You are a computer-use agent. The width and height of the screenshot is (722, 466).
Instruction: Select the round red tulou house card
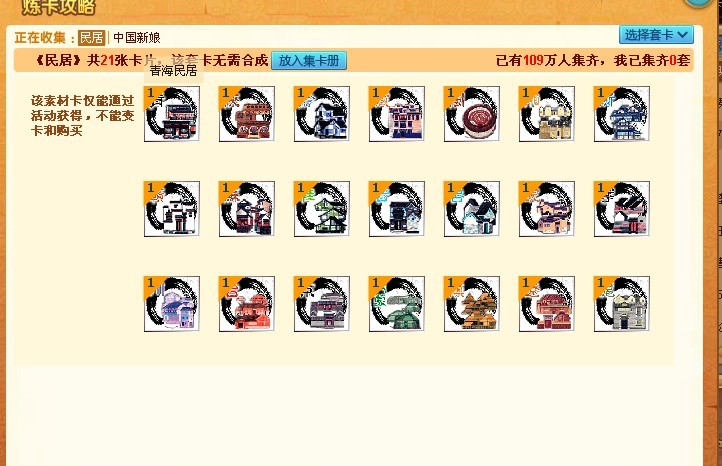pos(472,114)
